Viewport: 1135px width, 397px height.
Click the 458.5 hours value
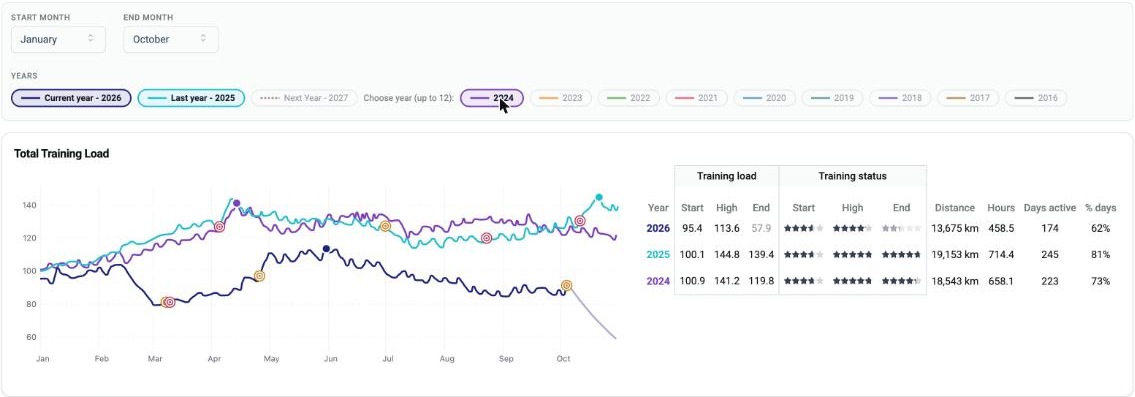[x=1002, y=228]
